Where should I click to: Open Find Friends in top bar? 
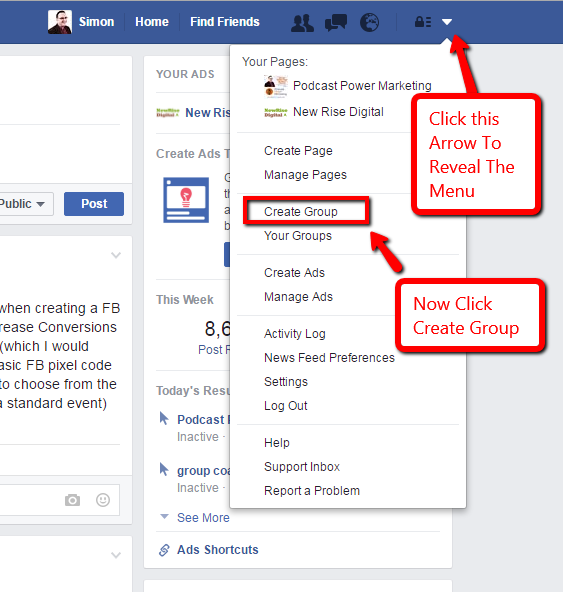tap(225, 22)
